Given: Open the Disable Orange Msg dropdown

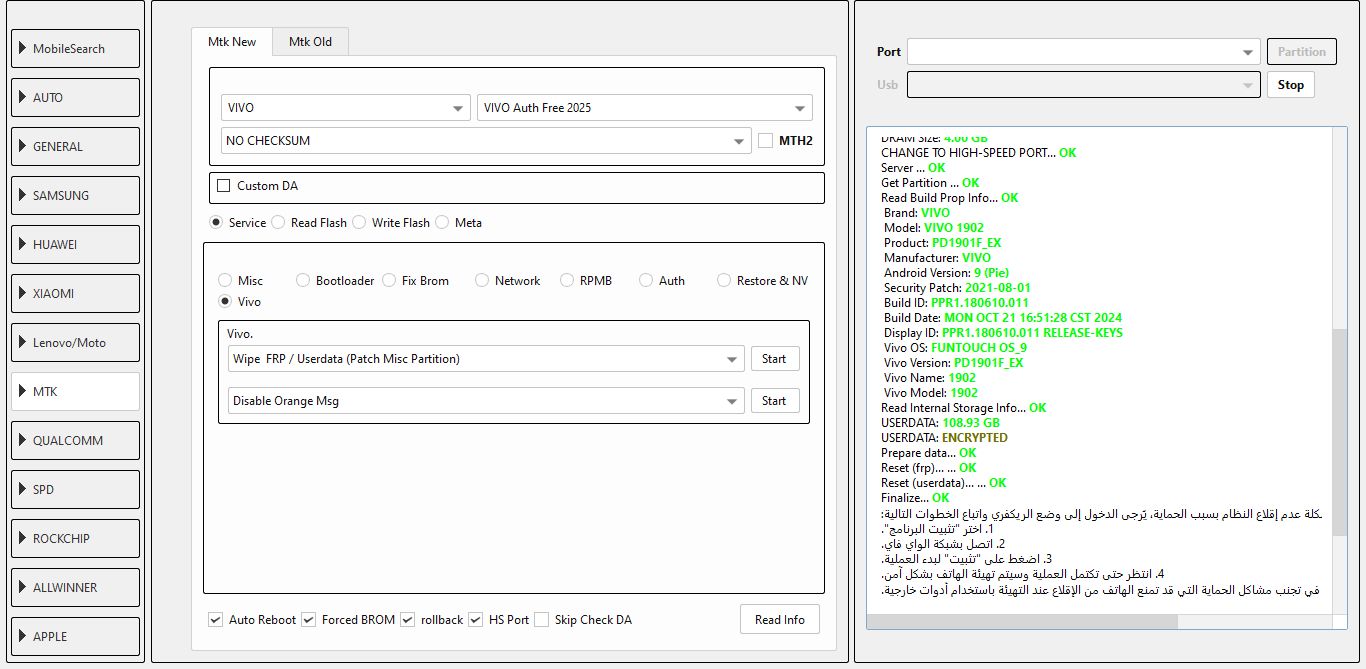Looking at the screenshot, I should (x=486, y=401).
